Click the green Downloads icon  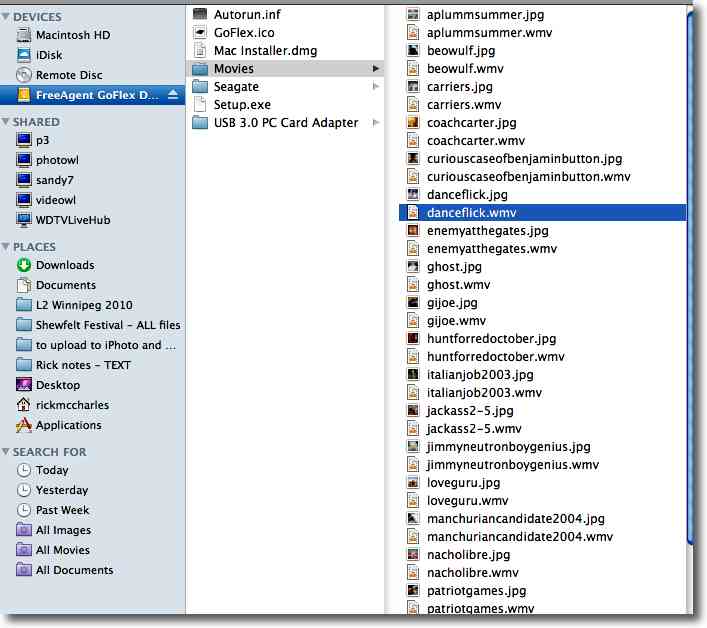[x=24, y=265]
